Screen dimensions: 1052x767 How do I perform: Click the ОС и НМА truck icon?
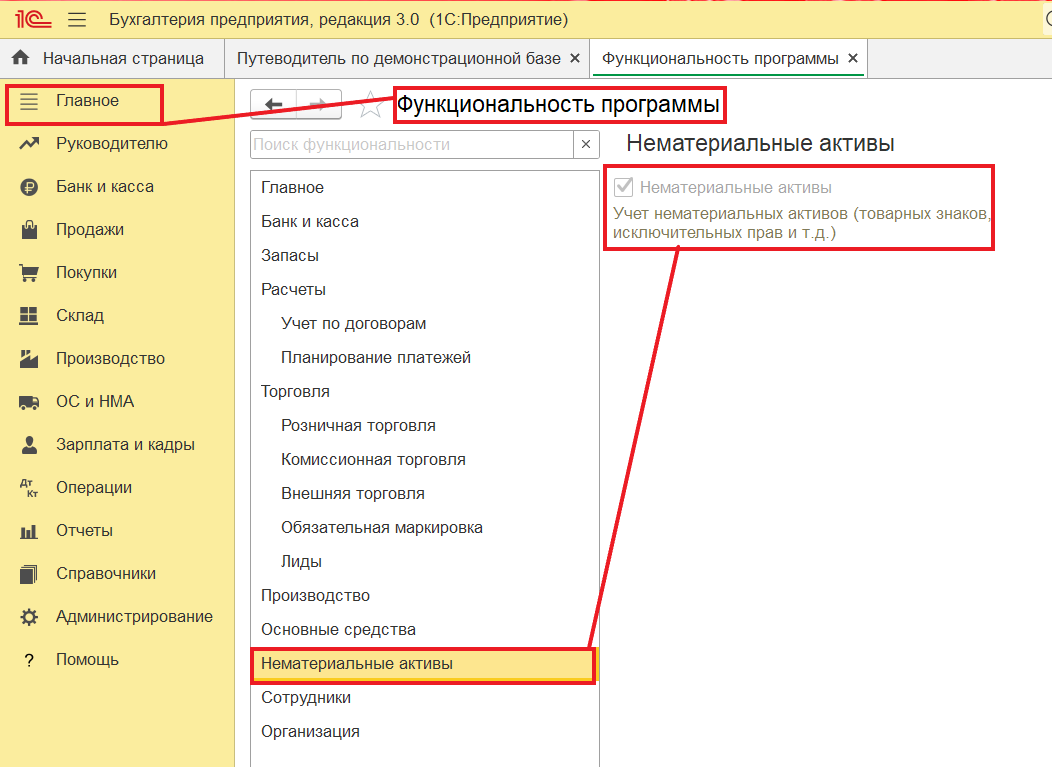(29, 402)
